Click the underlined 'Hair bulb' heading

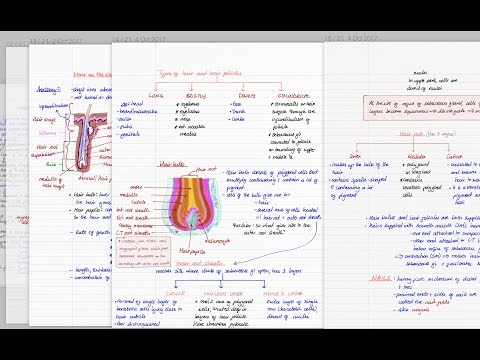point(172,164)
